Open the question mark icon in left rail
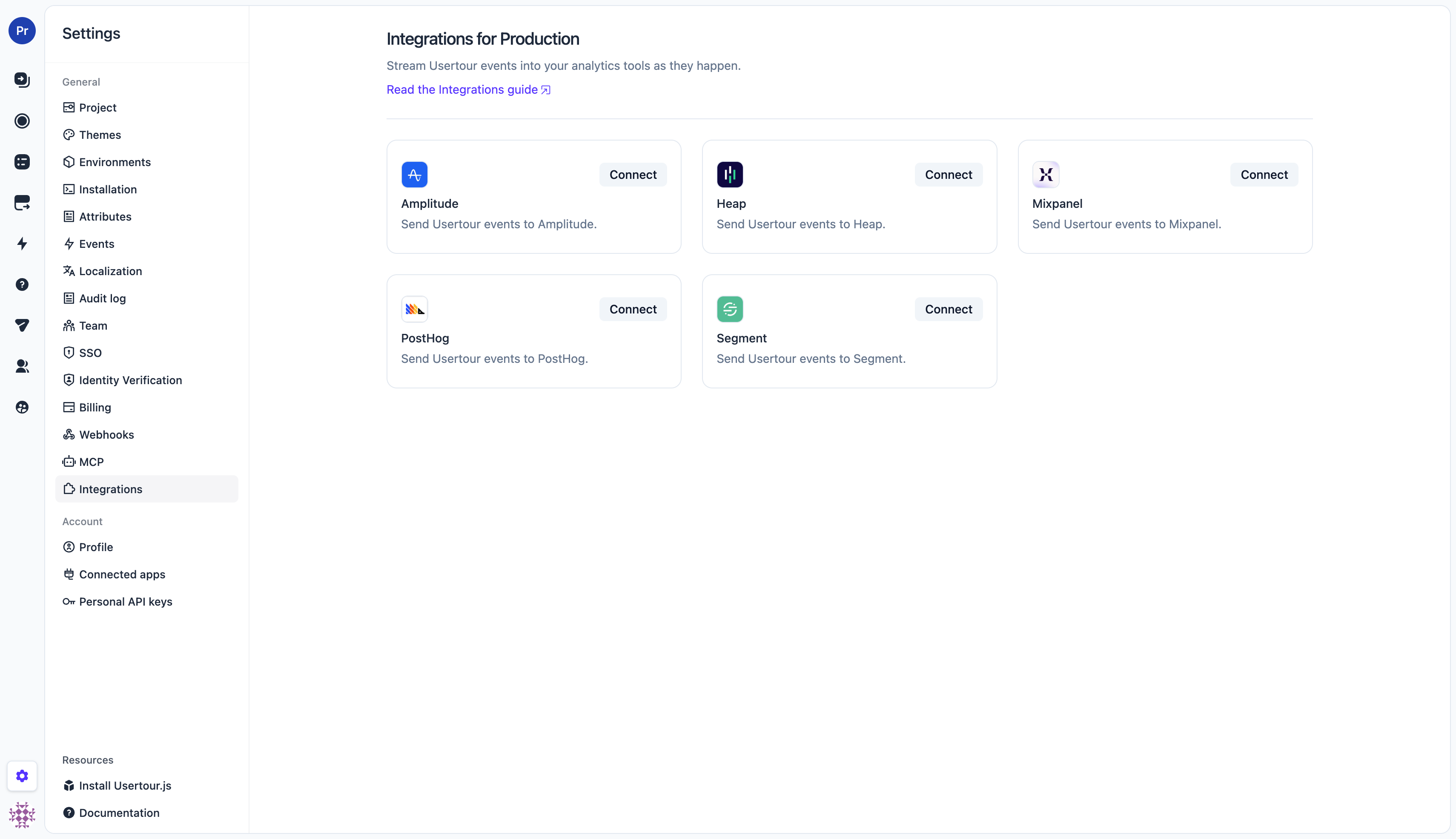Screen dimensions: 1456x839 click(x=22, y=284)
